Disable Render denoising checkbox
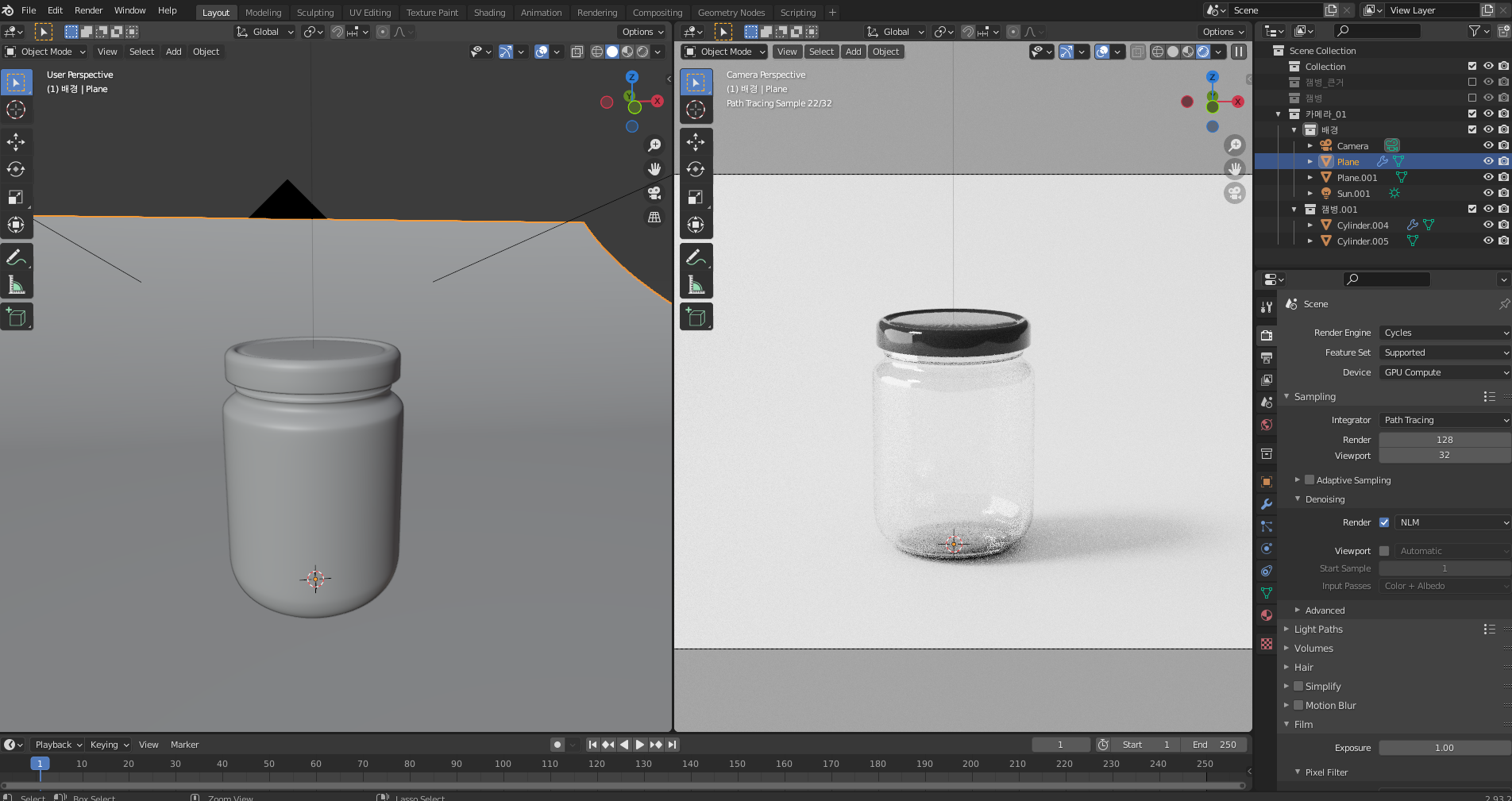Viewport: 1512px width, 801px height. point(1384,522)
